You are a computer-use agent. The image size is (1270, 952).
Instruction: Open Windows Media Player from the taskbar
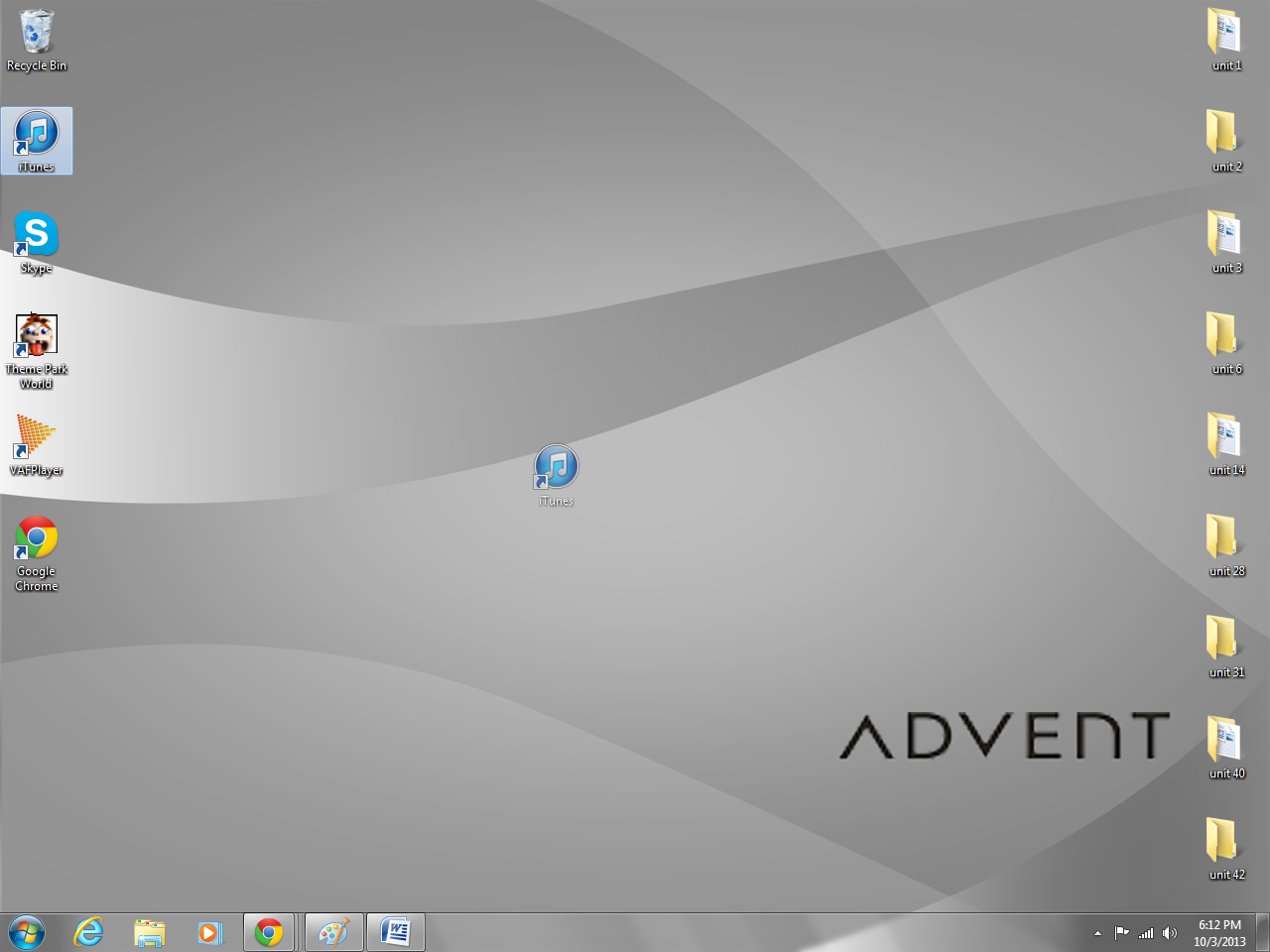[x=210, y=932]
